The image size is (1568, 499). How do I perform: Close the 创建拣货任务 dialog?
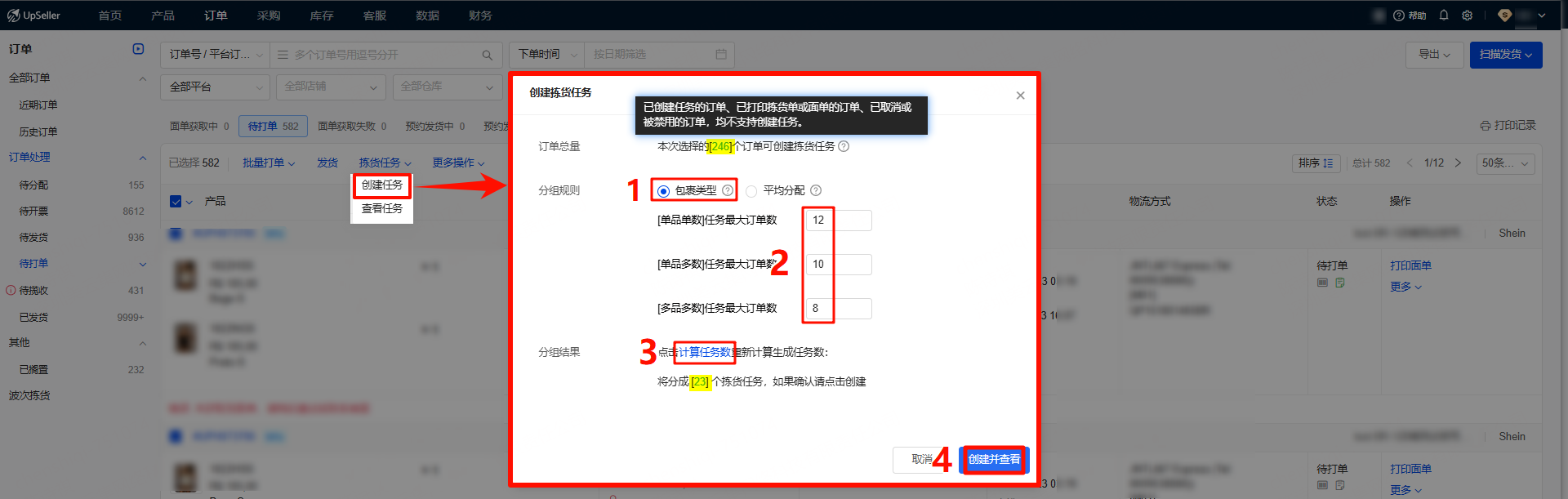coord(1020,96)
